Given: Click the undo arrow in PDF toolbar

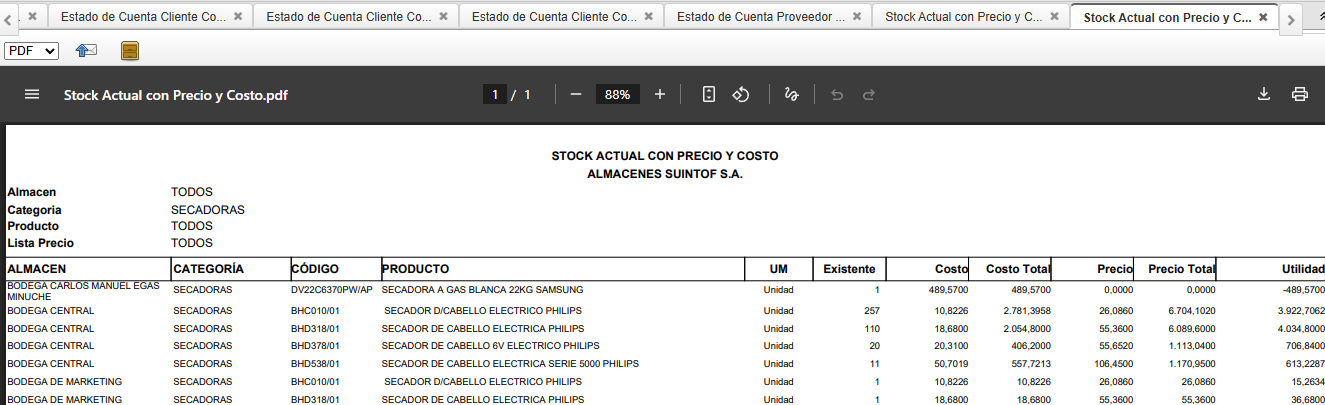Looking at the screenshot, I should click(x=837, y=94).
